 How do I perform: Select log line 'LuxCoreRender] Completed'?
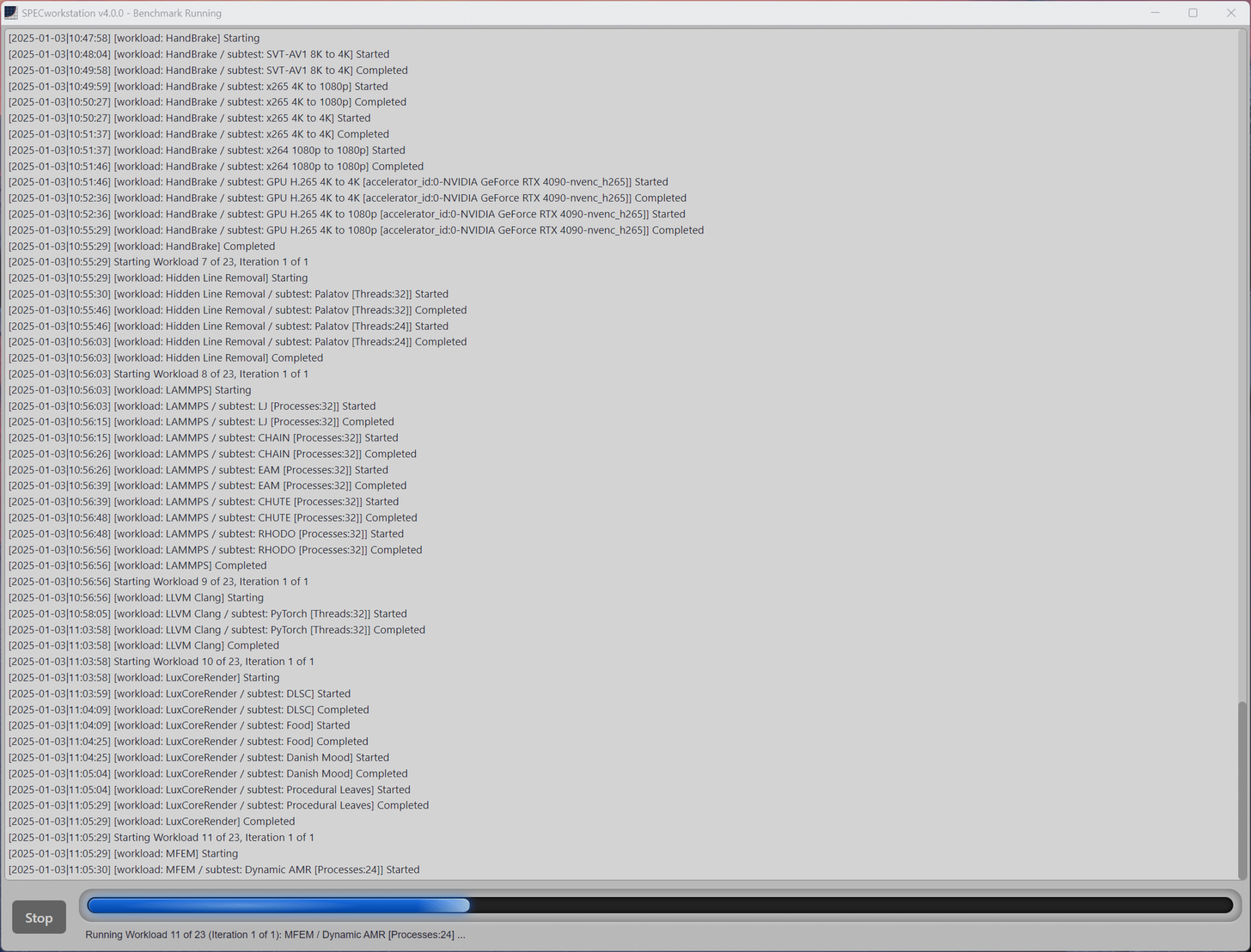(x=151, y=821)
